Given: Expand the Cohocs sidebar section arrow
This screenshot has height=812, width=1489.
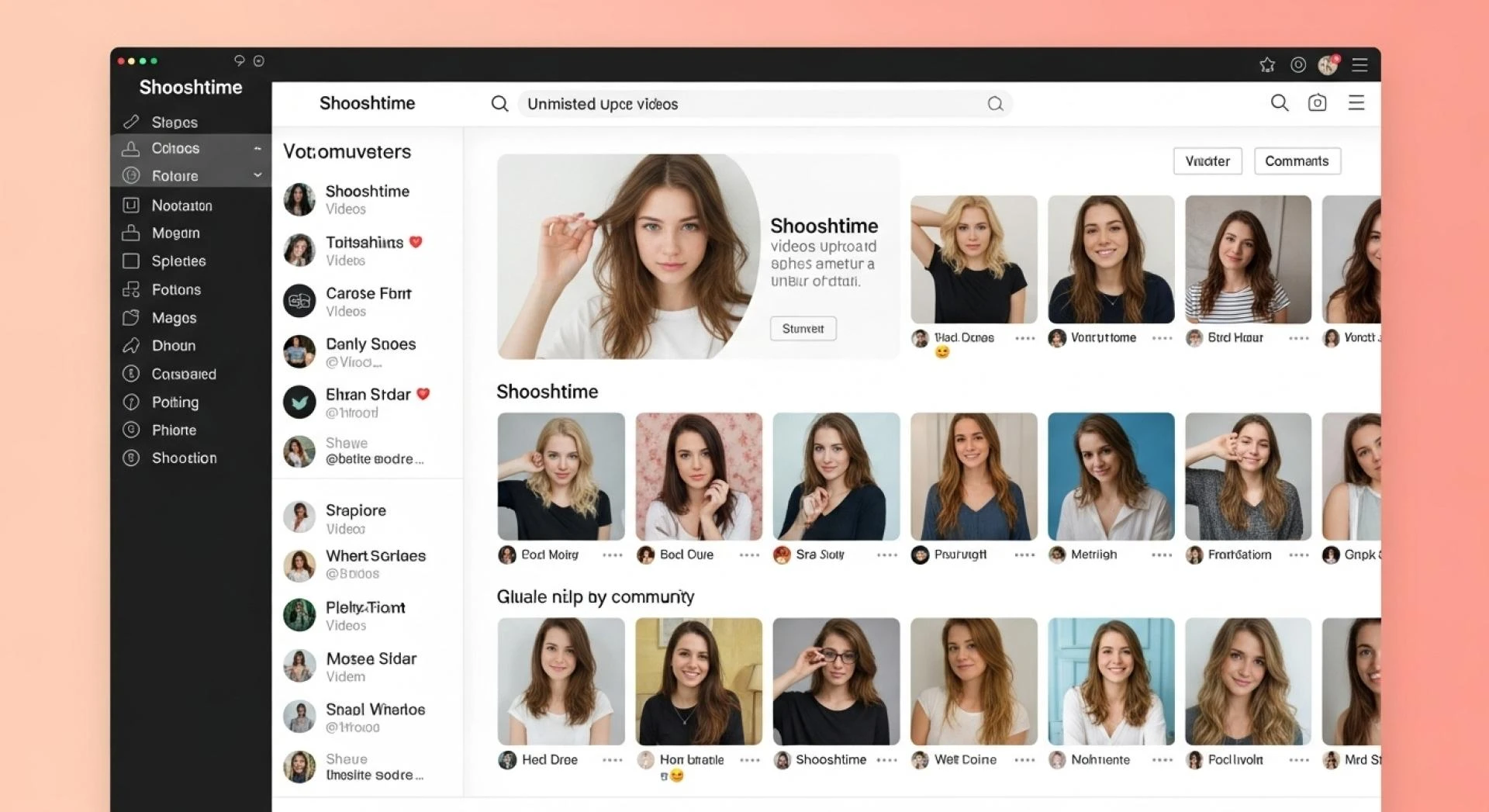Looking at the screenshot, I should [x=257, y=148].
